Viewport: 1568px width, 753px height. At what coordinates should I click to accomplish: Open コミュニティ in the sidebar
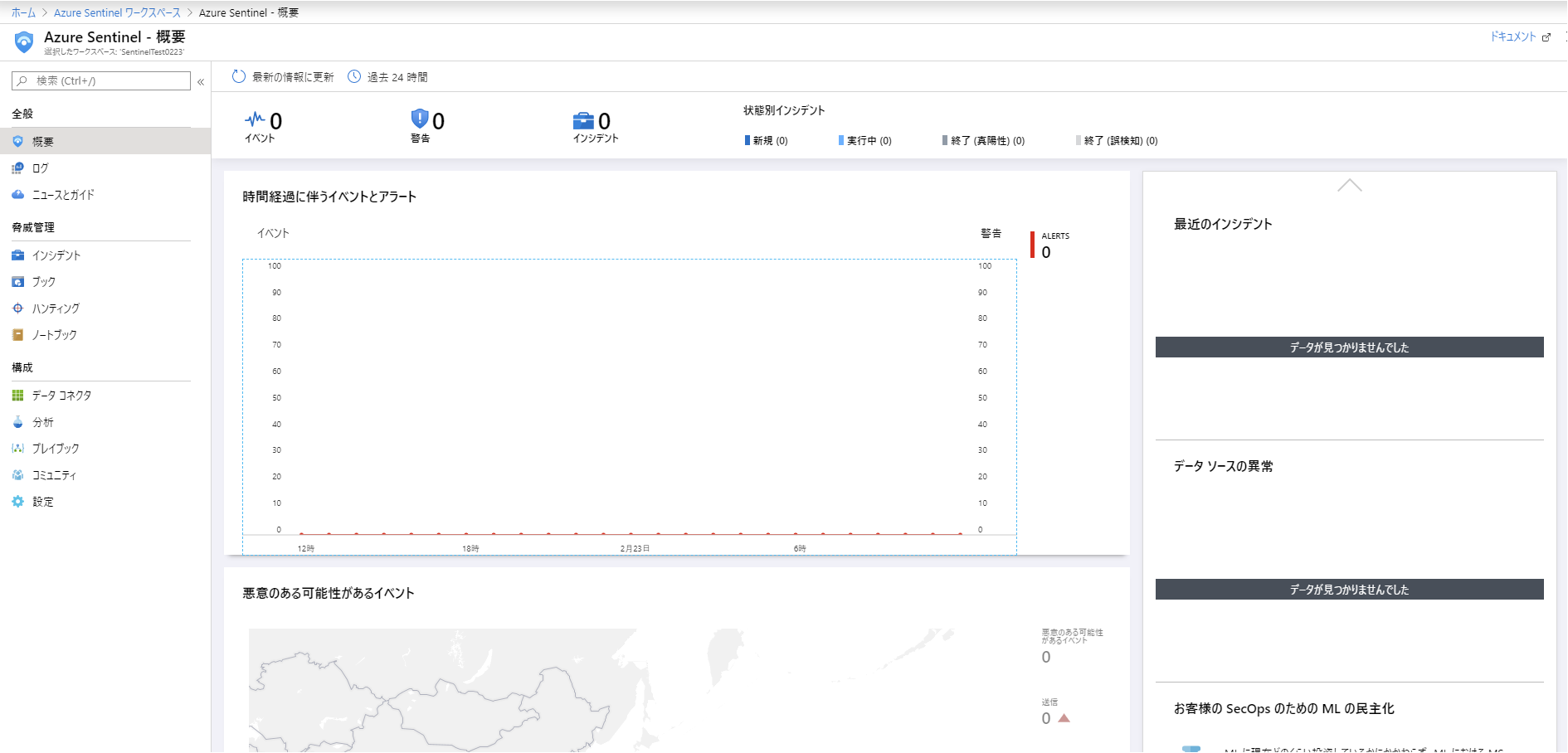[x=105, y=475]
